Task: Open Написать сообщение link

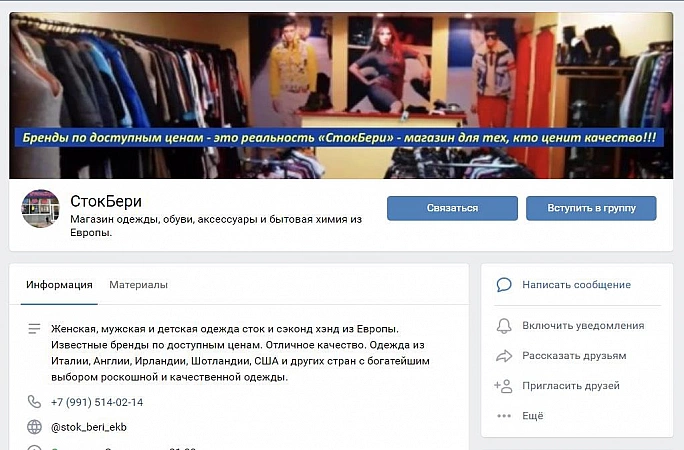Action: coord(576,285)
